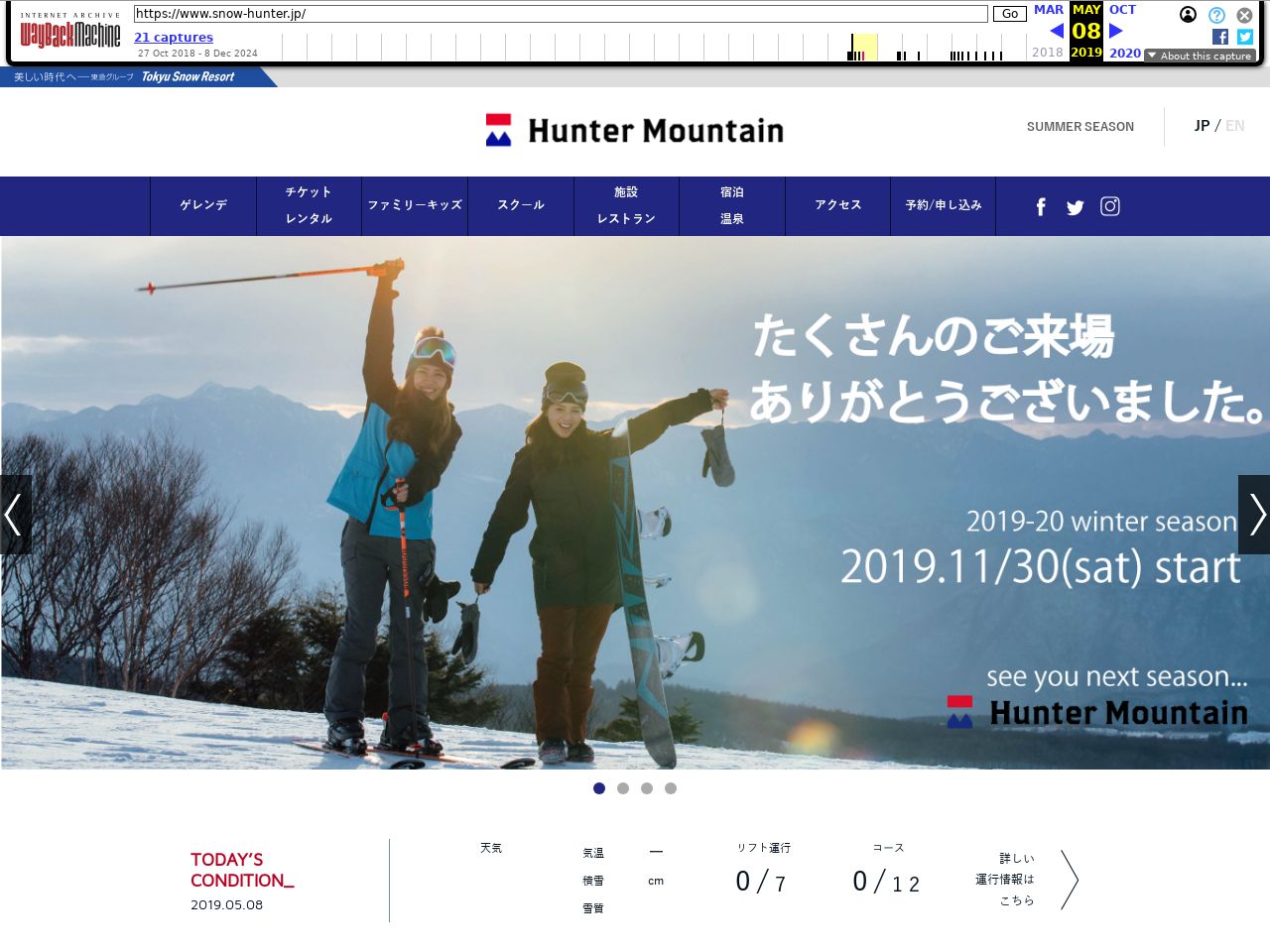Image resolution: width=1270 pixels, height=952 pixels.
Task: Show previous slide with left arrow
Action: tap(14, 515)
